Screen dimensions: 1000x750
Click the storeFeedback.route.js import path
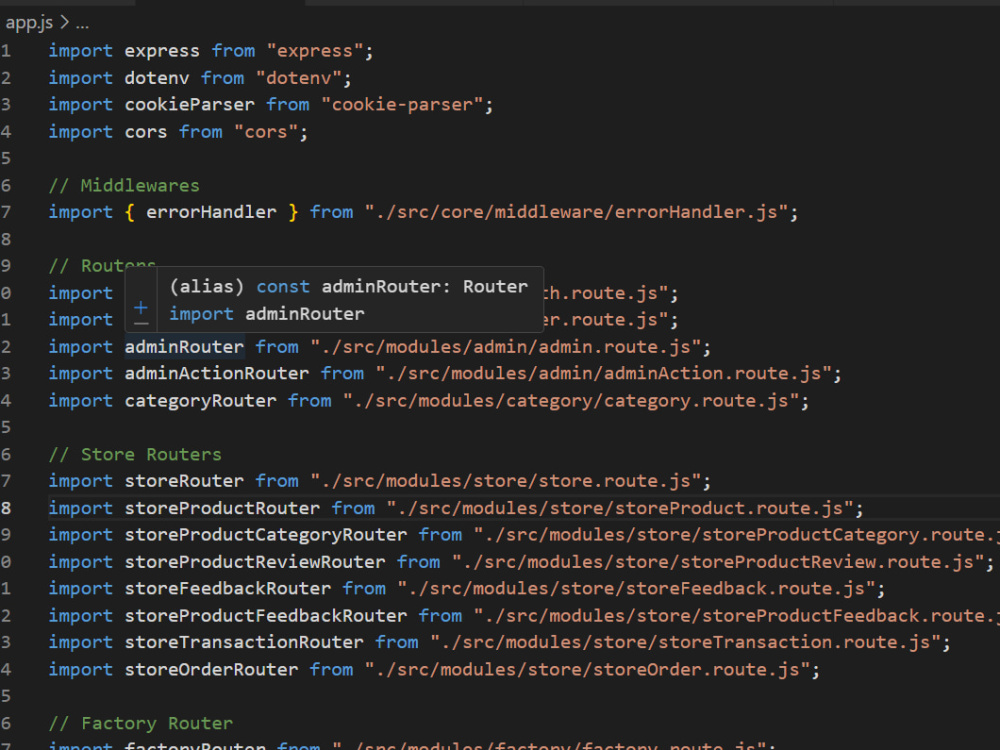point(636,589)
